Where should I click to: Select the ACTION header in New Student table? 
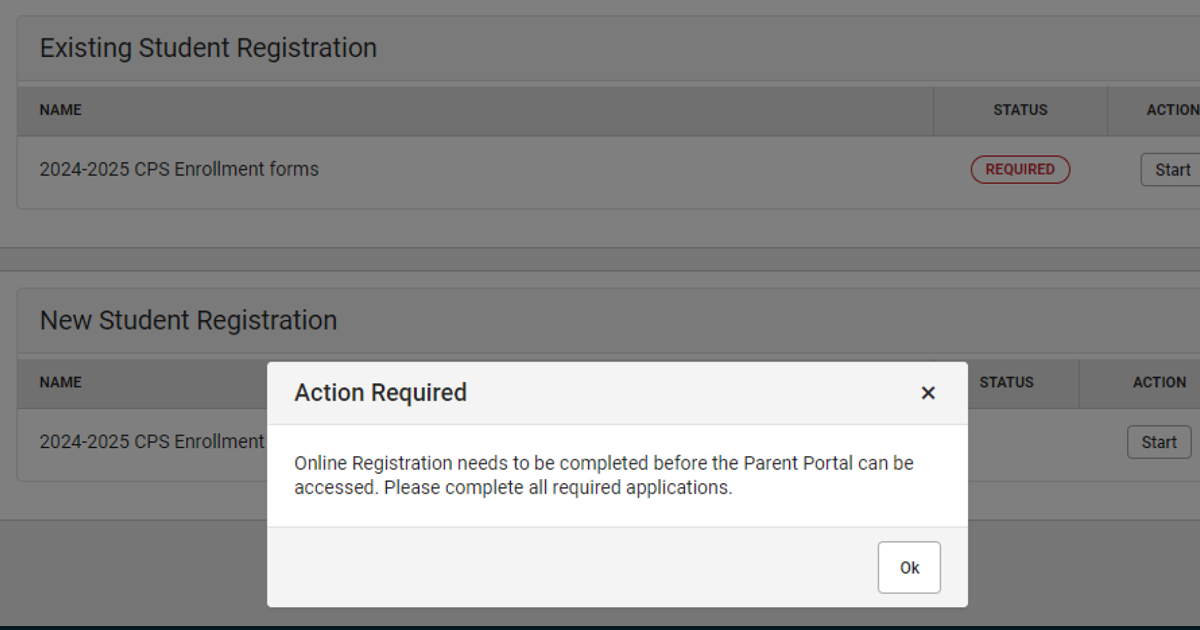click(x=1160, y=382)
